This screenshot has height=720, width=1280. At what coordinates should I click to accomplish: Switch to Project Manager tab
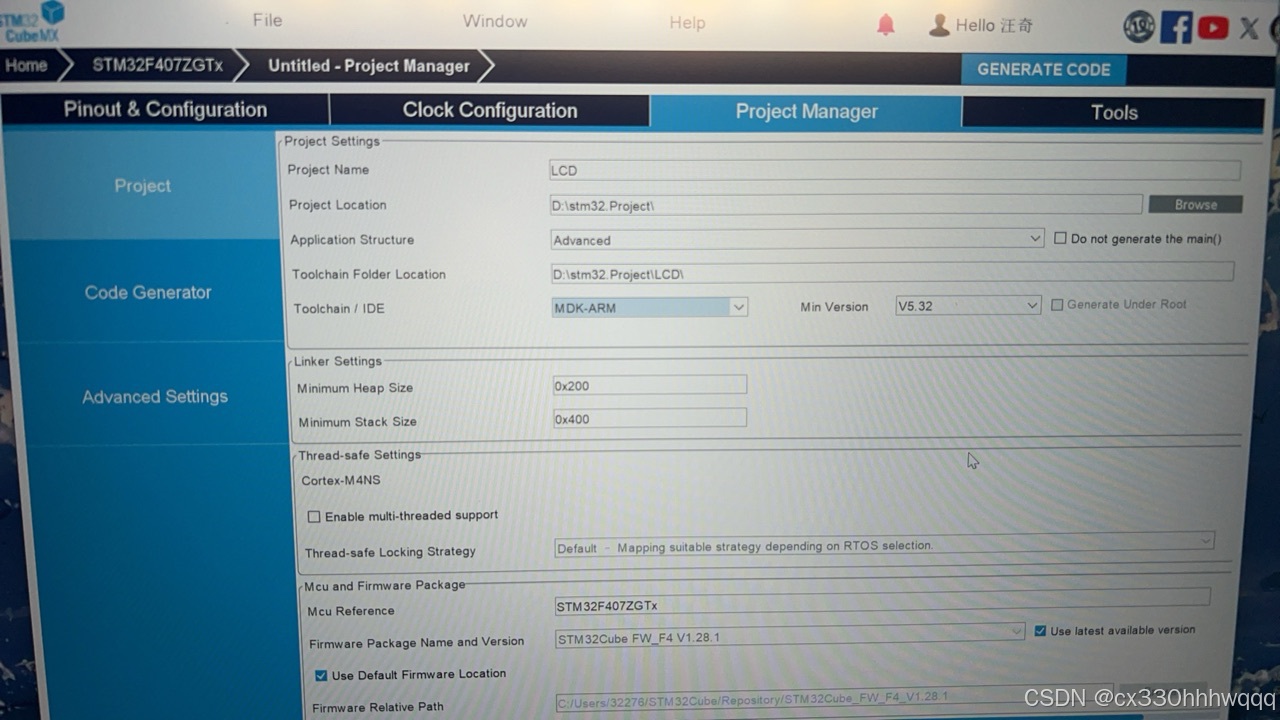click(806, 112)
